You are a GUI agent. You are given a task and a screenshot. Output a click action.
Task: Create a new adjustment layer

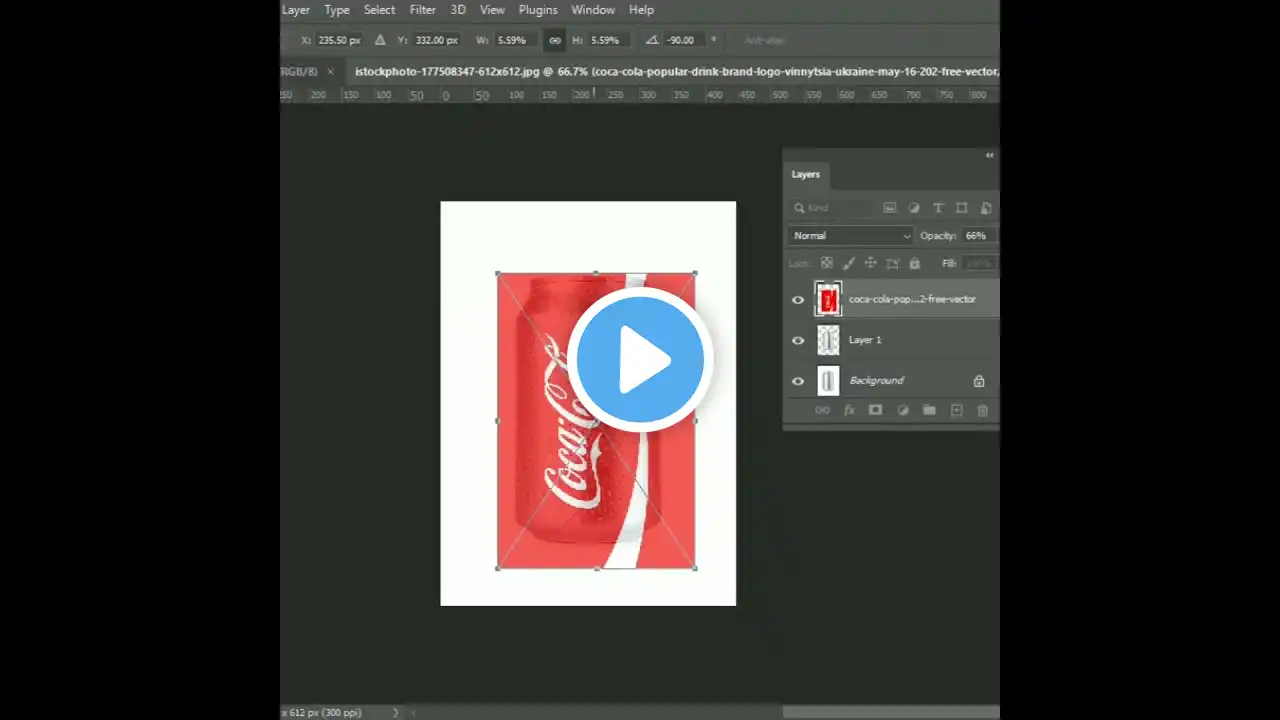click(x=902, y=410)
